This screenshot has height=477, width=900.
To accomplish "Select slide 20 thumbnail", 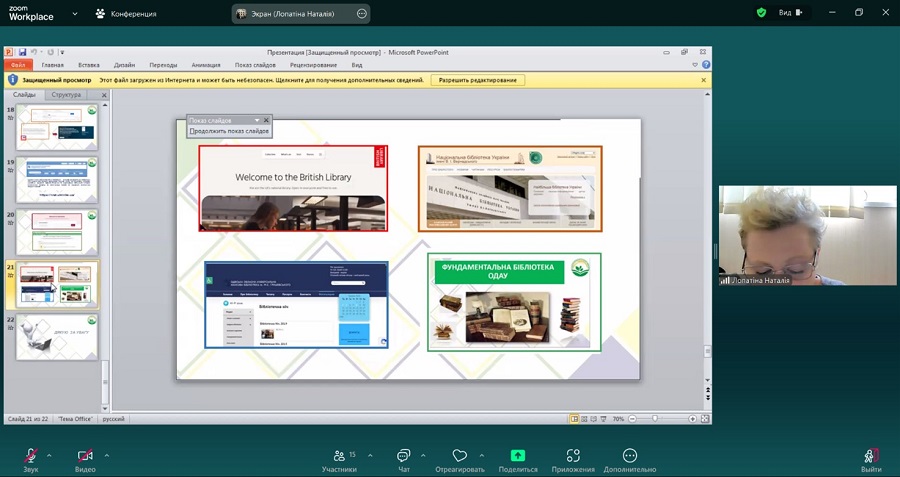I will click(x=57, y=232).
